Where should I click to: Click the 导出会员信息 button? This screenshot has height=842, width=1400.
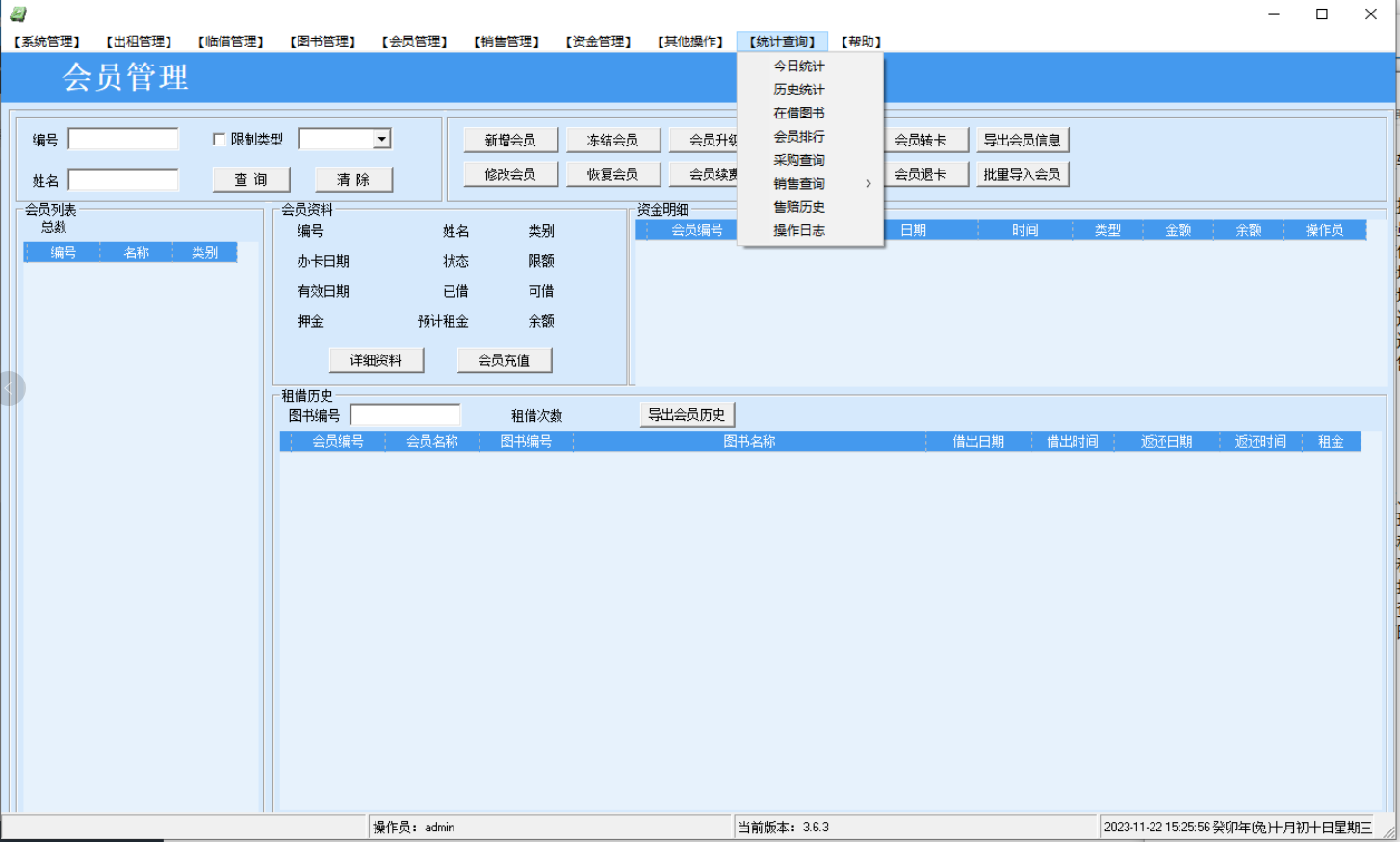click(1023, 140)
